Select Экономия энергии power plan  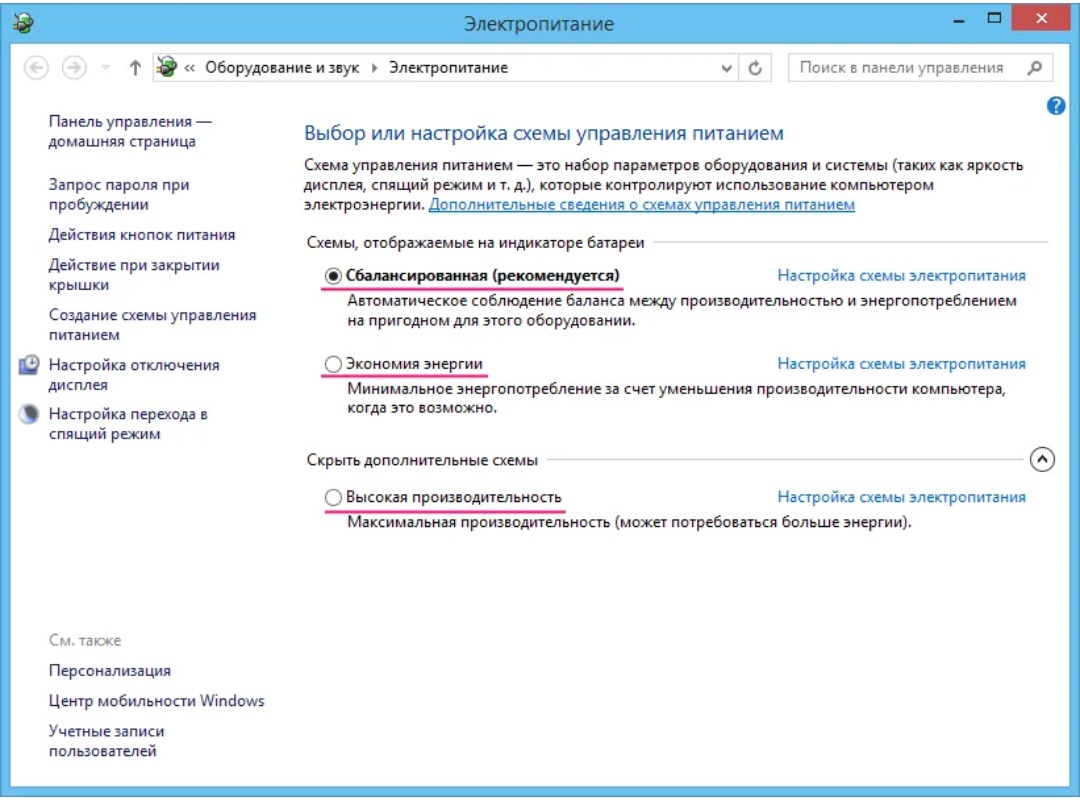tap(333, 364)
